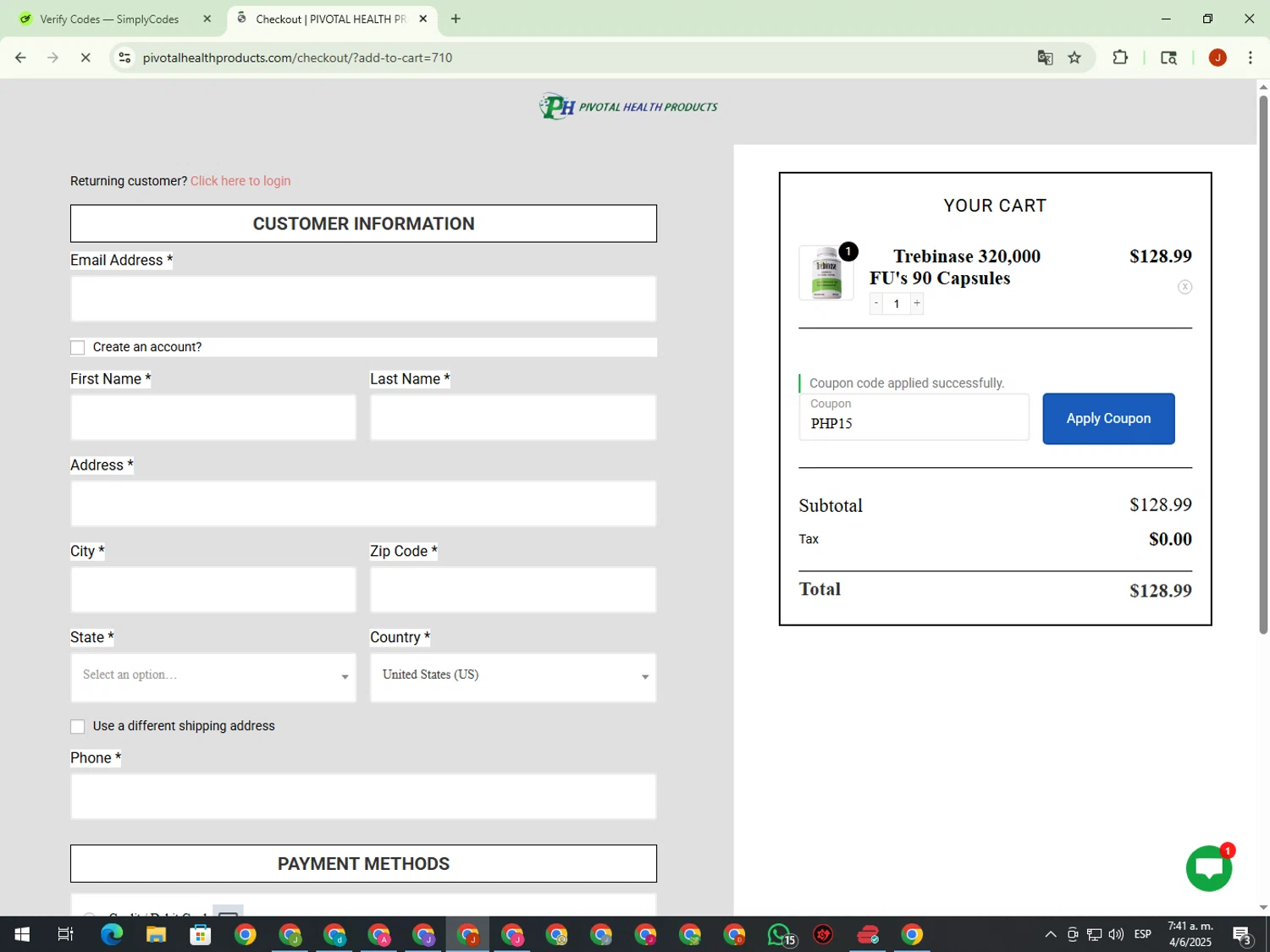Open the Windows Start menu
Viewport: 1270px width, 952px height.
(22, 934)
